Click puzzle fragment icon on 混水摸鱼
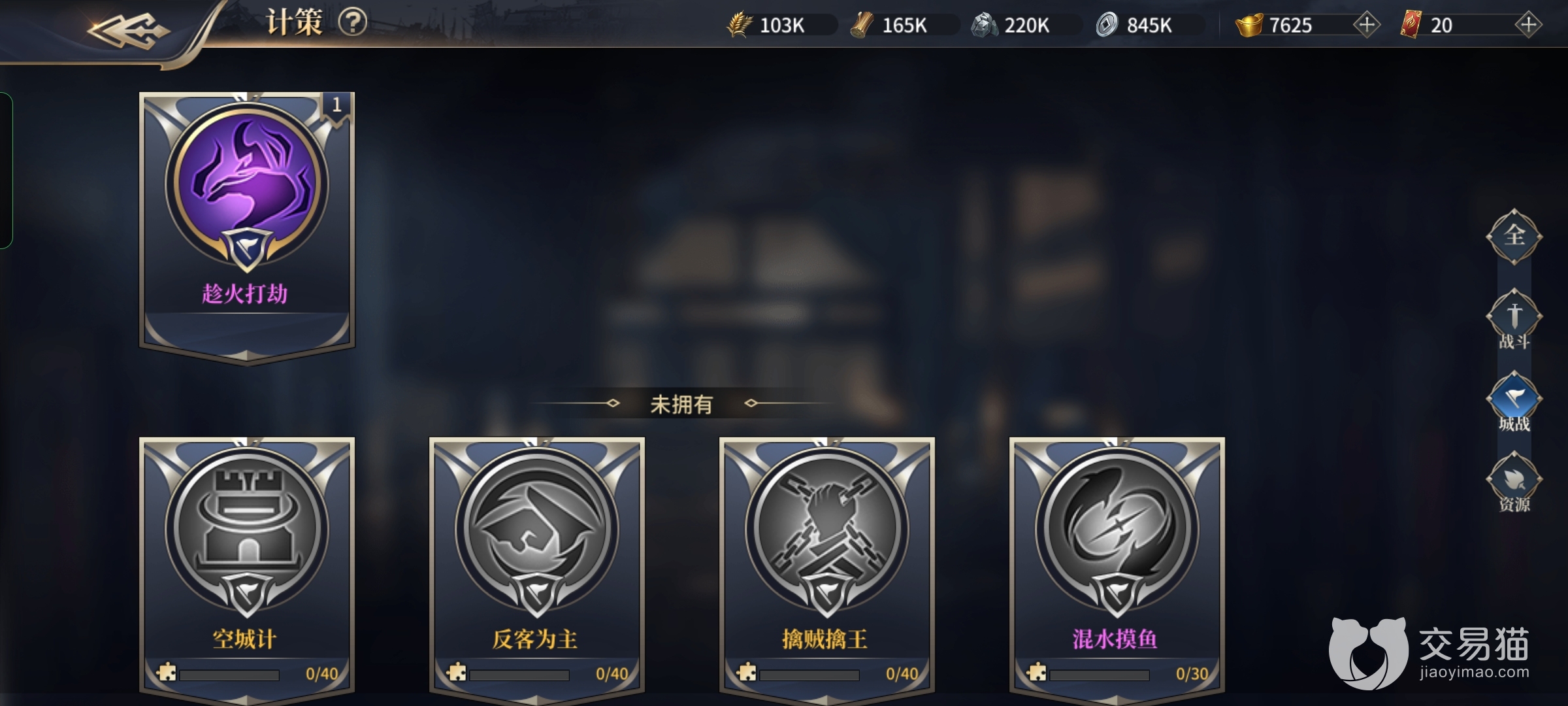1568x706 pixels. coord(1036,673)
